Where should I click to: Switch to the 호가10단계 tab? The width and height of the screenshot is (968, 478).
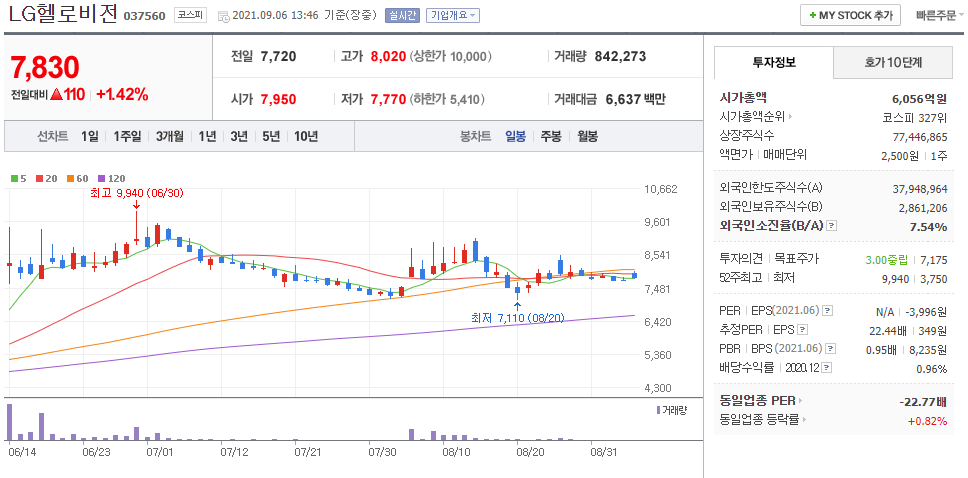[x=893, y=62]
